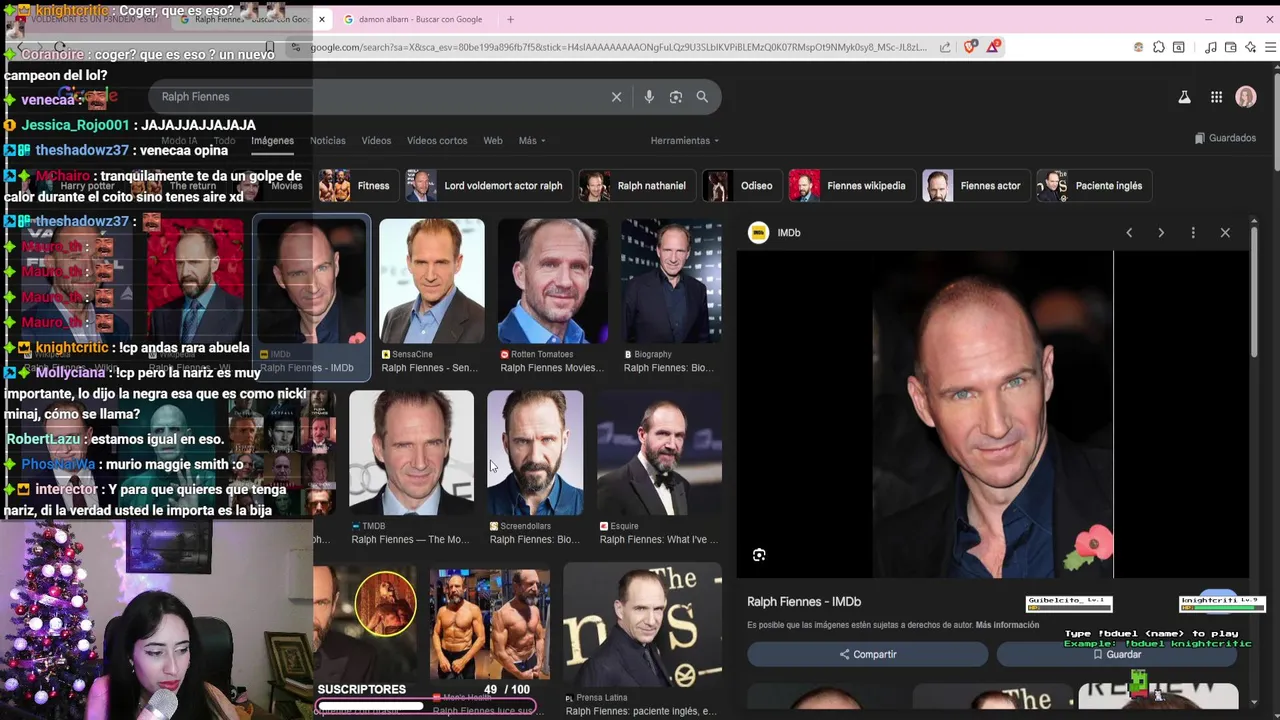Screen dimensions: 1280x720
Task: Click the large IMDb preview image
Action: click(x=993, y=414)
